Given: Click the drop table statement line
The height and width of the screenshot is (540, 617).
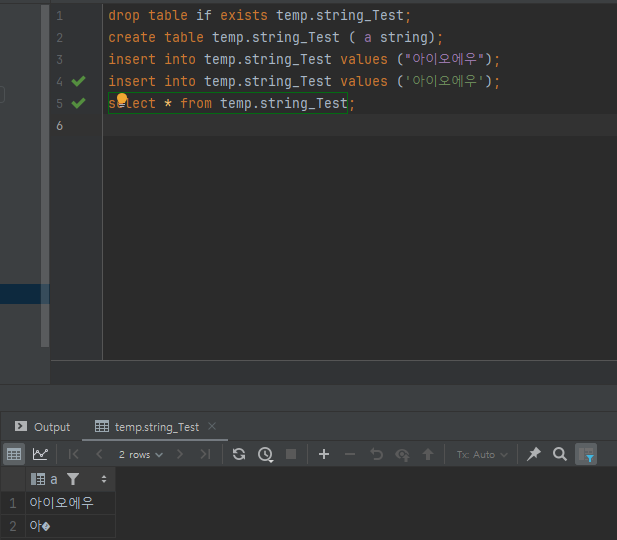Looking at the screenshot, I should pyautogui.click(x=260, y=15).
